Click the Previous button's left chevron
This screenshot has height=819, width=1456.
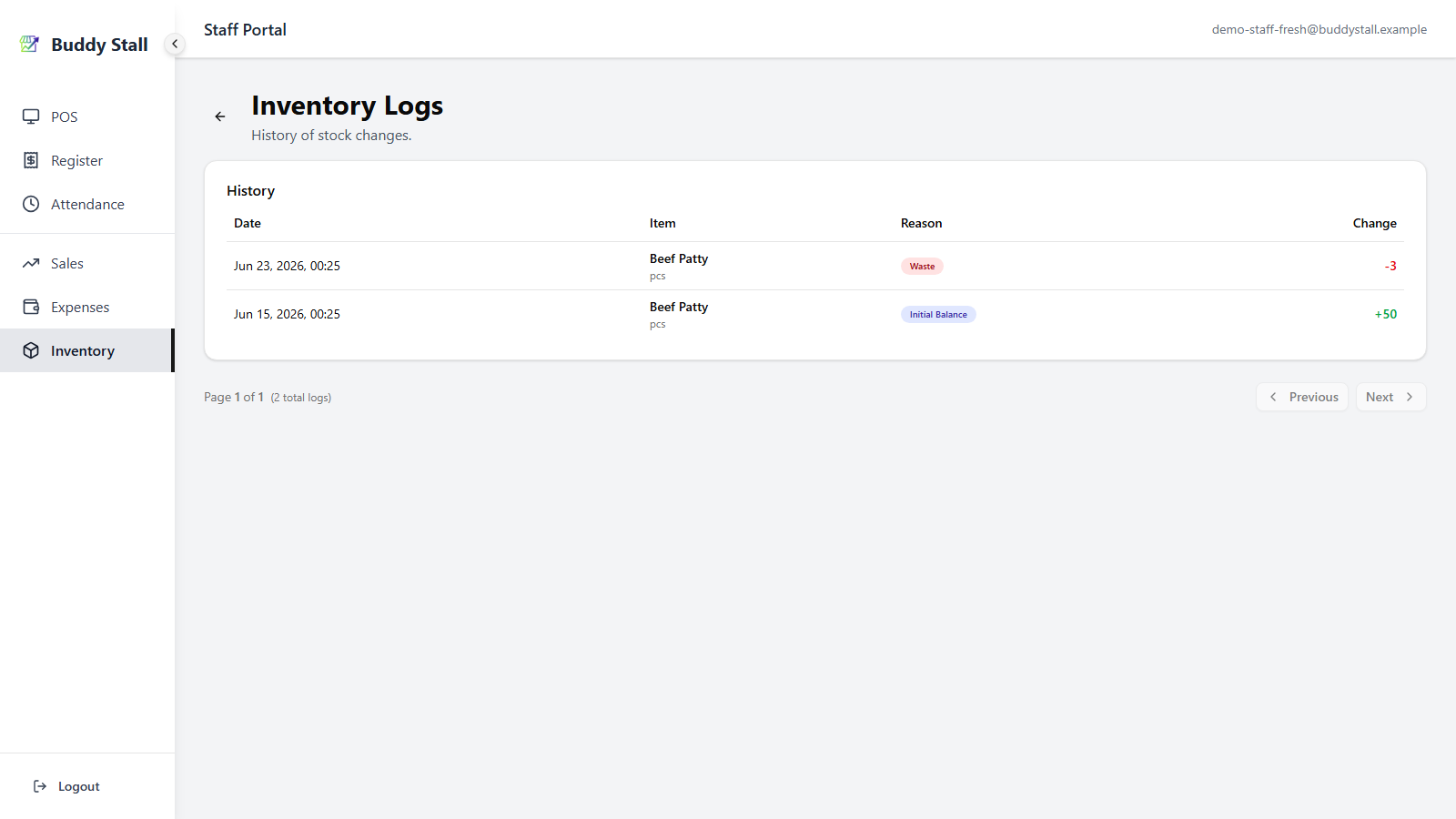pos(1273,397)
